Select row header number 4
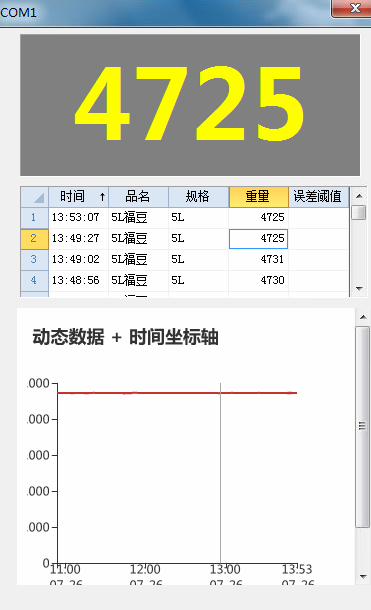 click(x=35, y=280)
